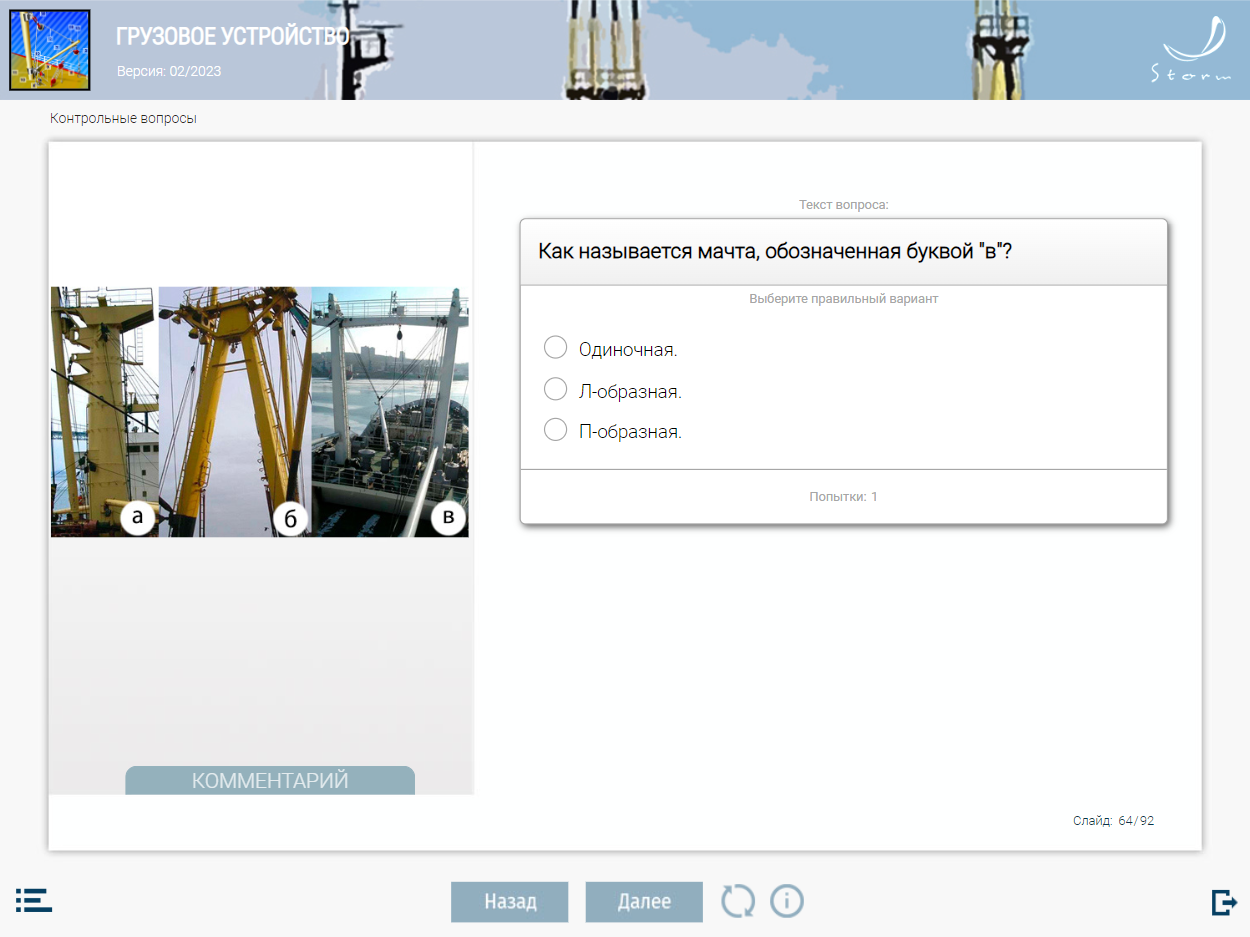Click the 'Контрольные вопросы' section label

coord(123,118)
